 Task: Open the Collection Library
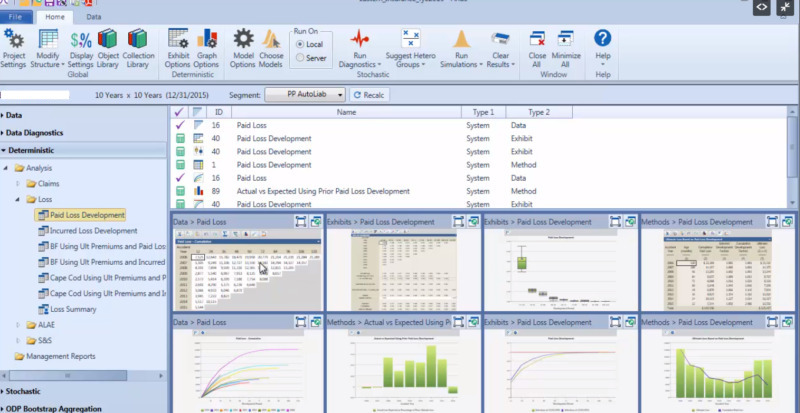pos(138,48)
